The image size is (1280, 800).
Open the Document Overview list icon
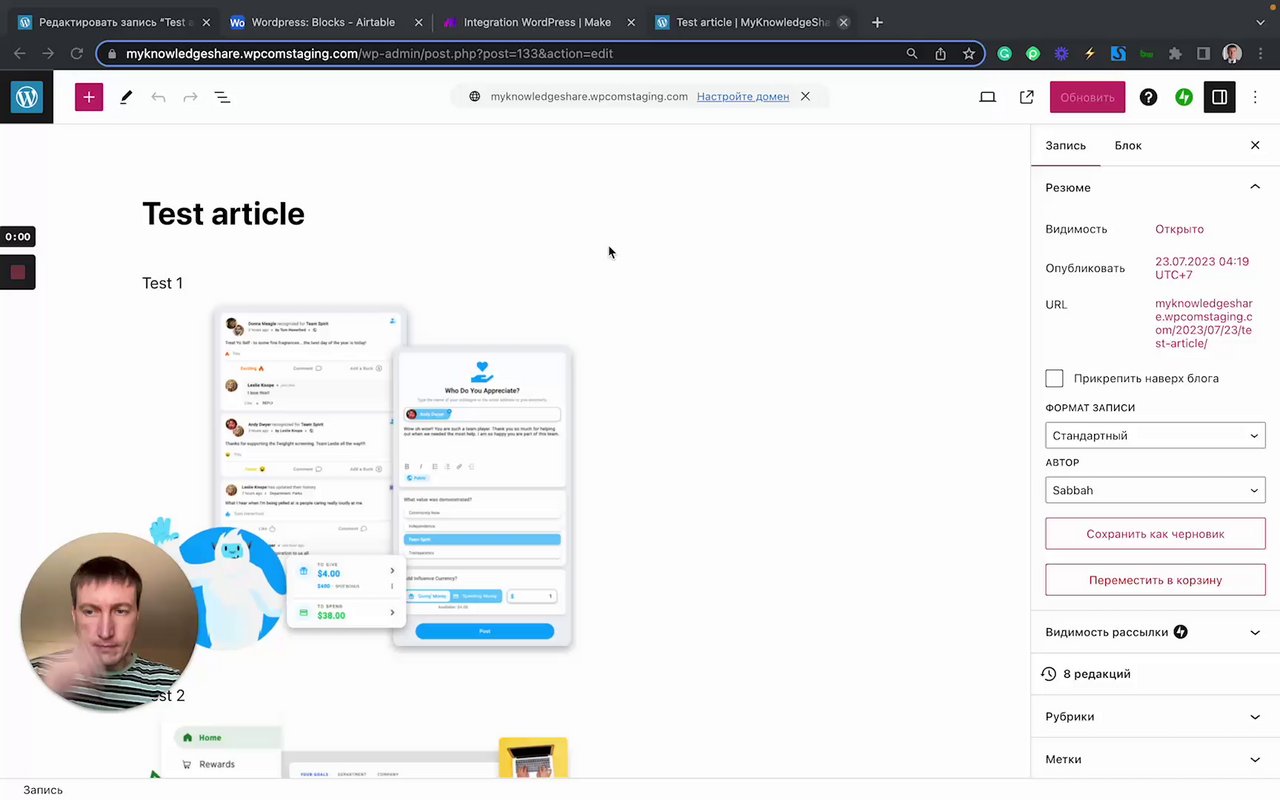(x=222, y=97)
